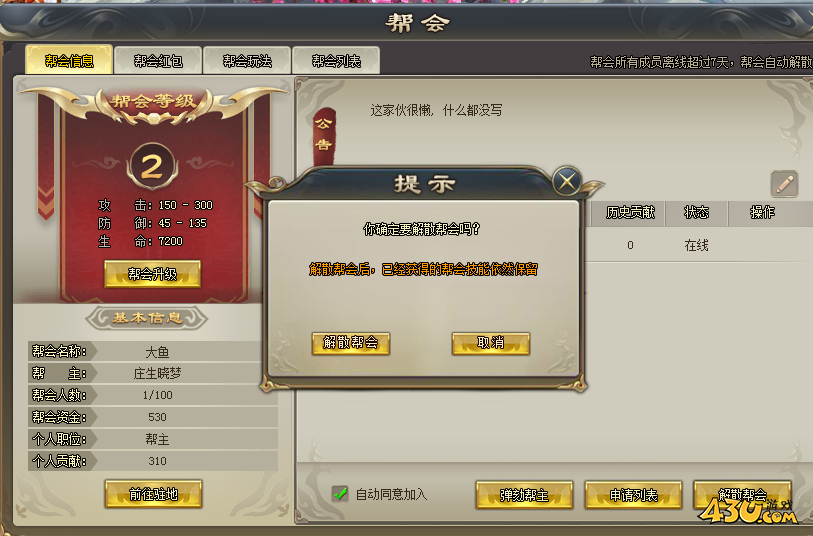Toggle the 自动同意加入 checkbox
The image size is (813, 536).
tap(340, 493)
